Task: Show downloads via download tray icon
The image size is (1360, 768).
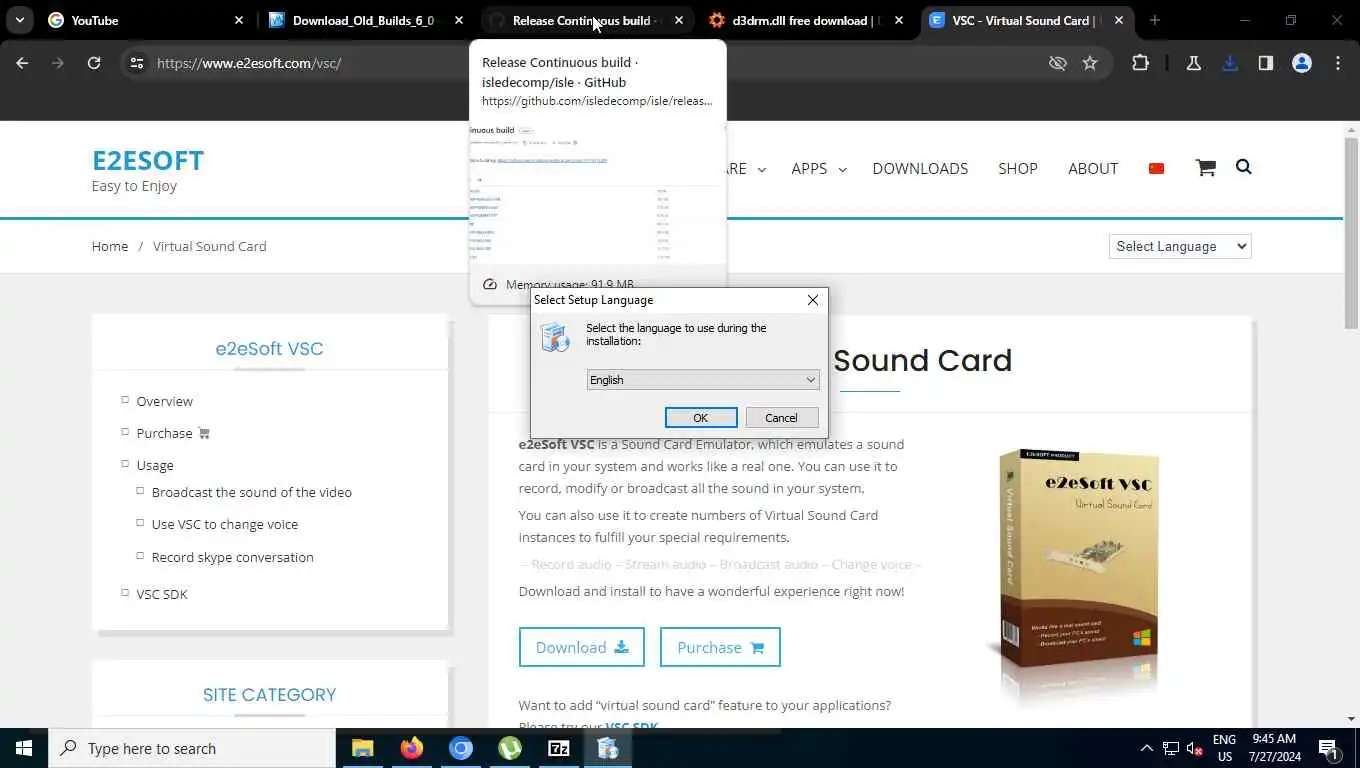Action: point(1230,63)
